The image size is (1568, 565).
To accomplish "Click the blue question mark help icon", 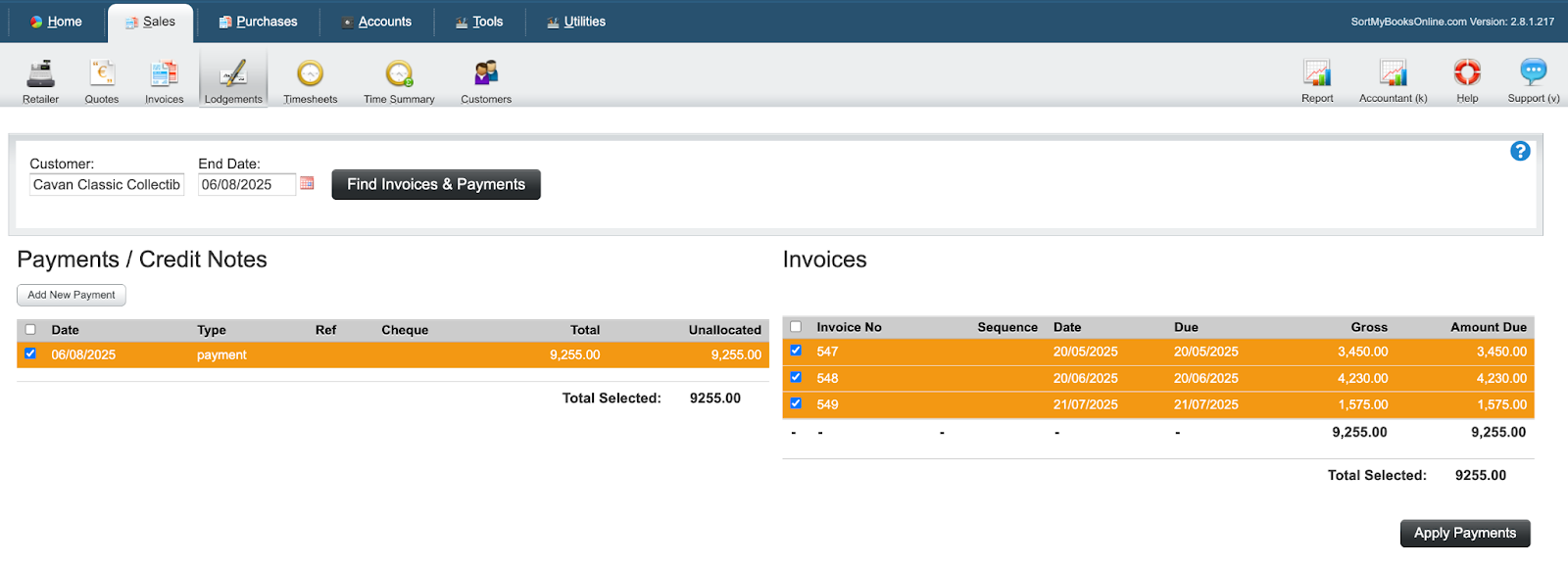I will point(1520,151).
